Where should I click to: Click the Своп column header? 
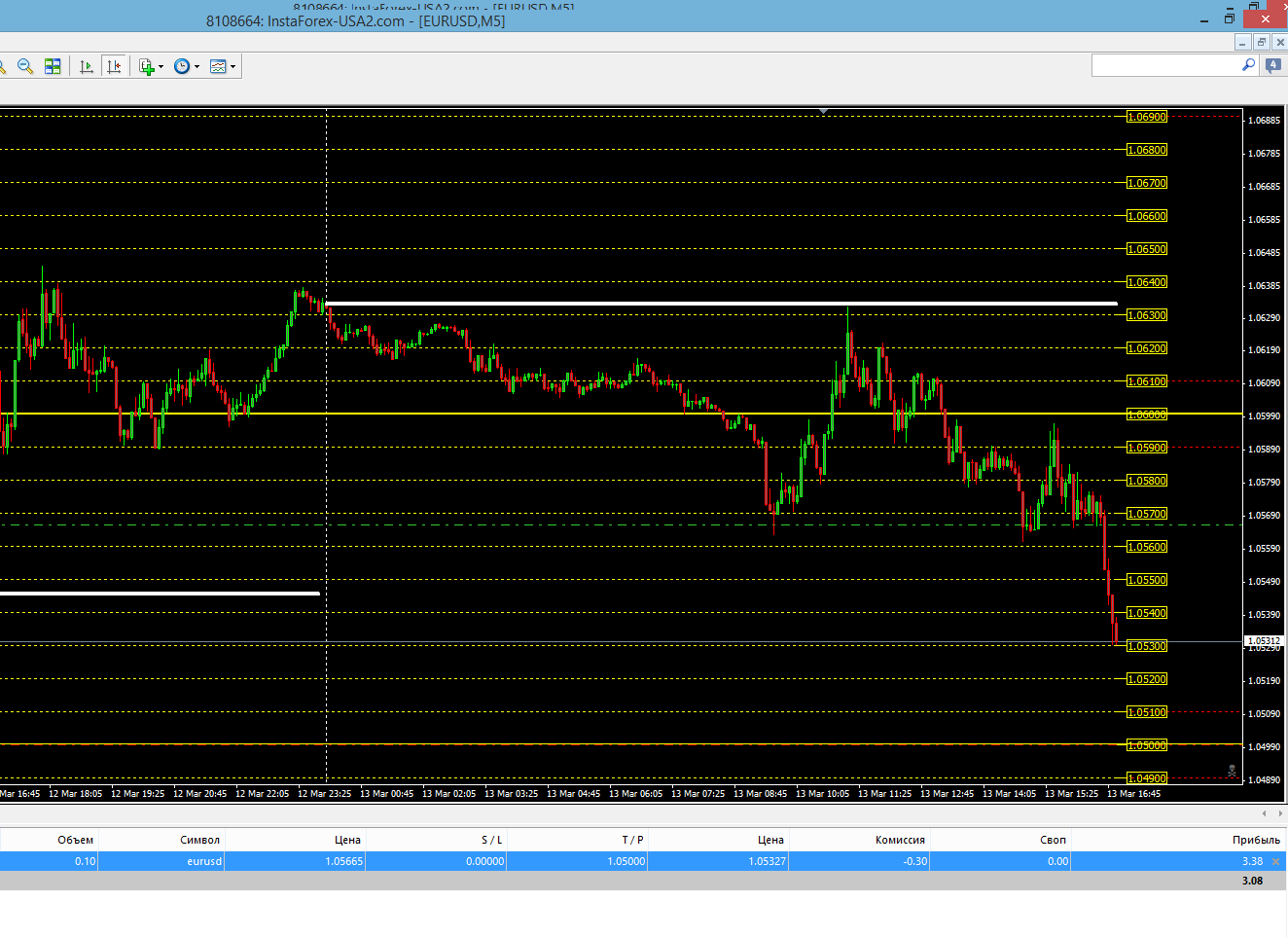pyautogui.click(x=1053, y=840)
